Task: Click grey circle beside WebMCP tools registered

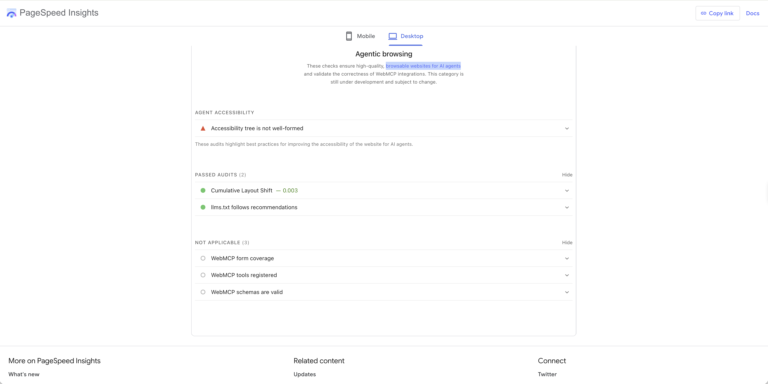Action: [203, 275]
